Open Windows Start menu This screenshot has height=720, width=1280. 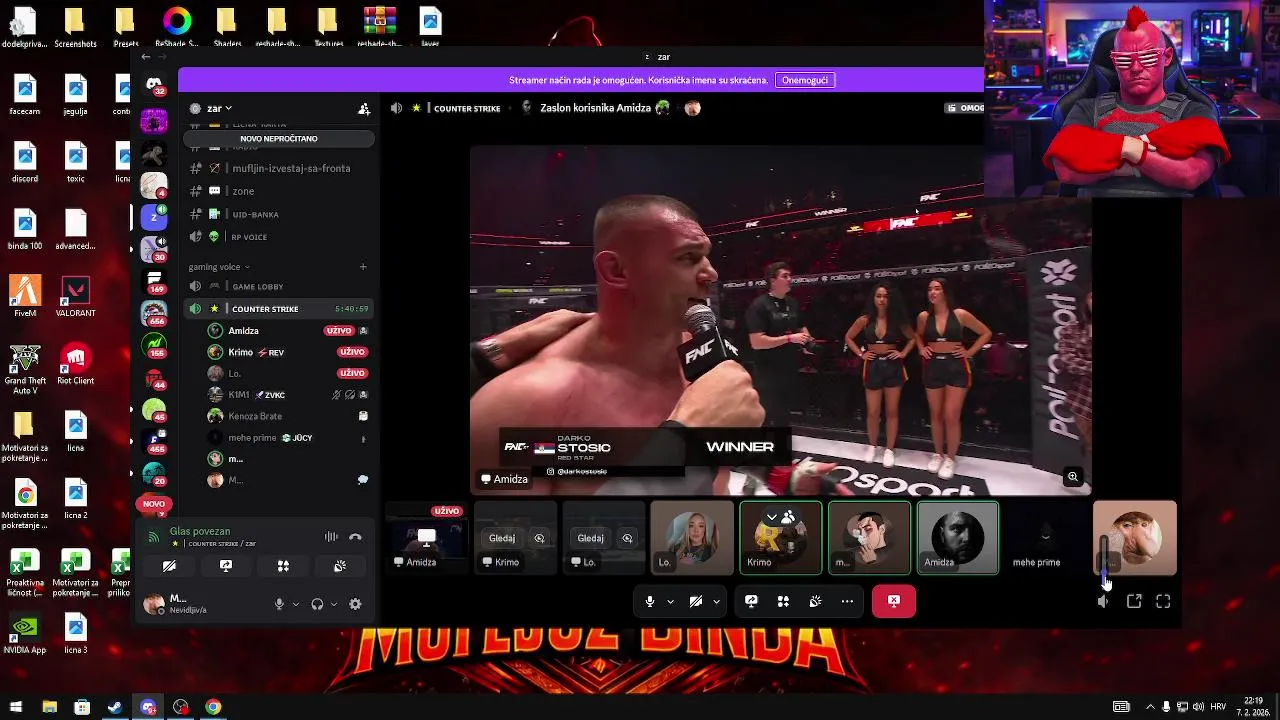point(17,707)
